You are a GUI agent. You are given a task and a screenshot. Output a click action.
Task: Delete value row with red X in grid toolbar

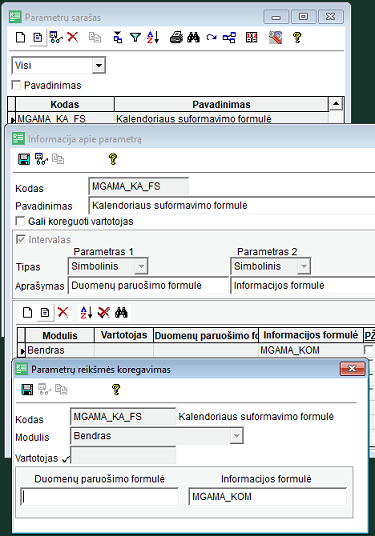click(x=63, y=312)
